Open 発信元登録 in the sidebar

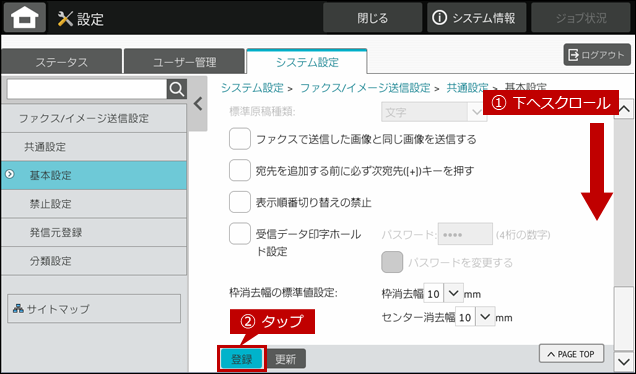tap(94, 232)
